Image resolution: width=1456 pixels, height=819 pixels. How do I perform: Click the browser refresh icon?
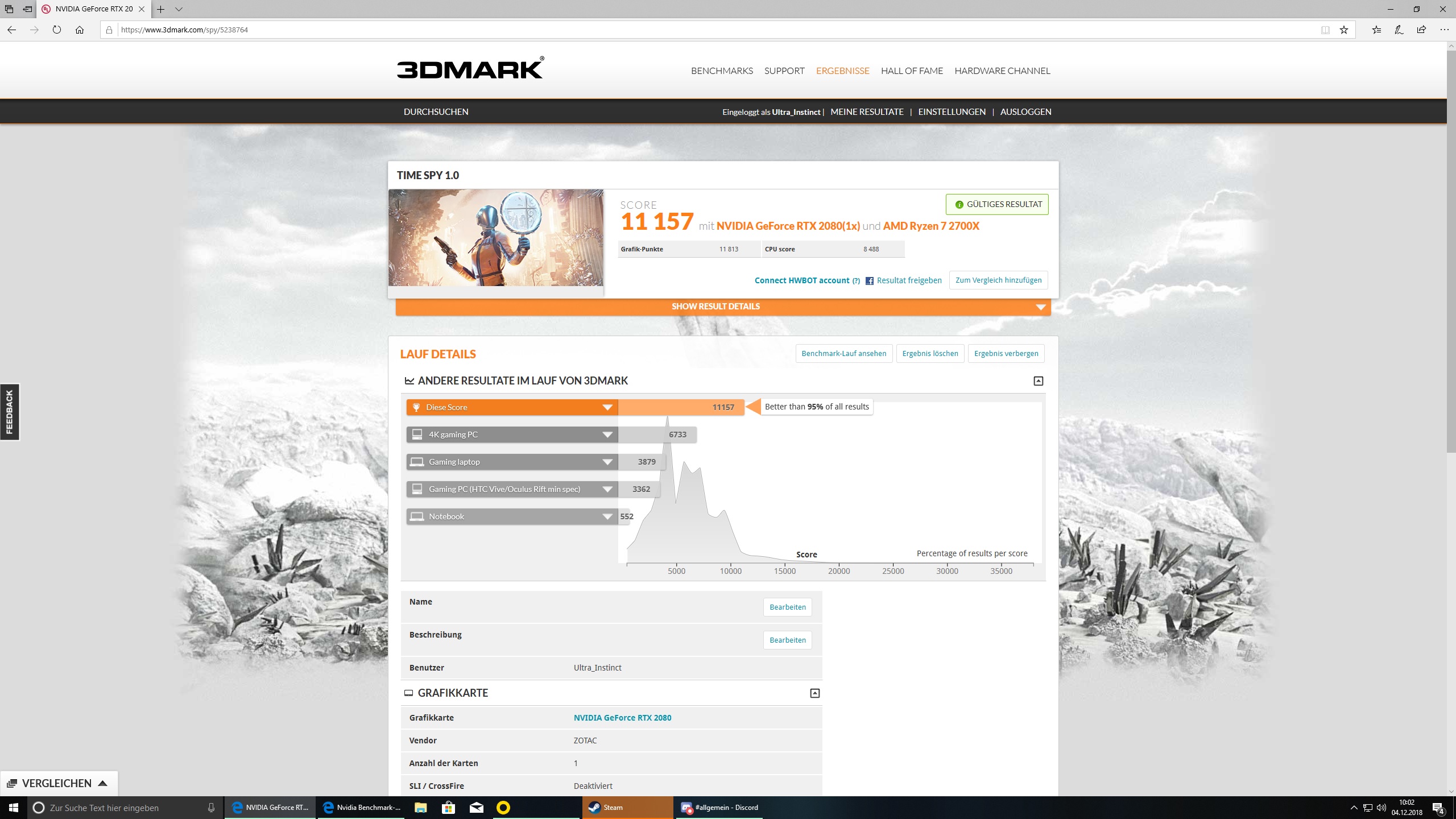(x=57, y=30)
